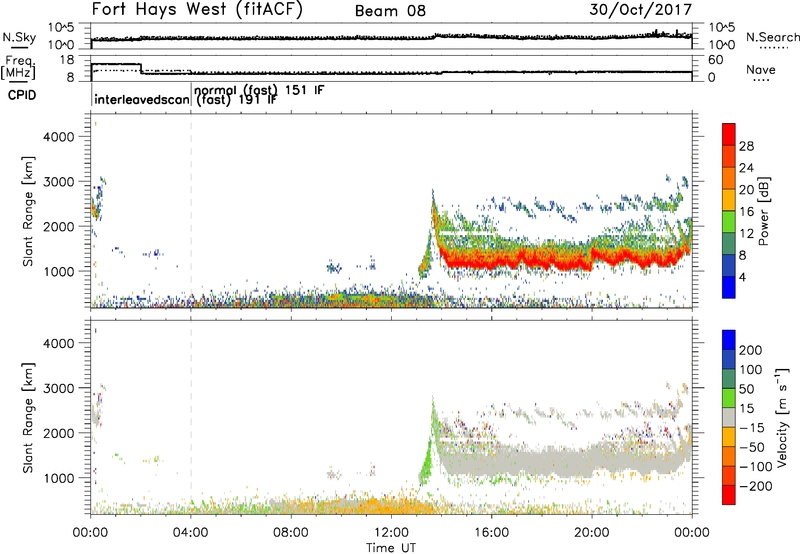The height and width of the screenshot is (554, 800).
Task: Select the yellow −15 to −50 velocity swatch
Action: [729, 437]
